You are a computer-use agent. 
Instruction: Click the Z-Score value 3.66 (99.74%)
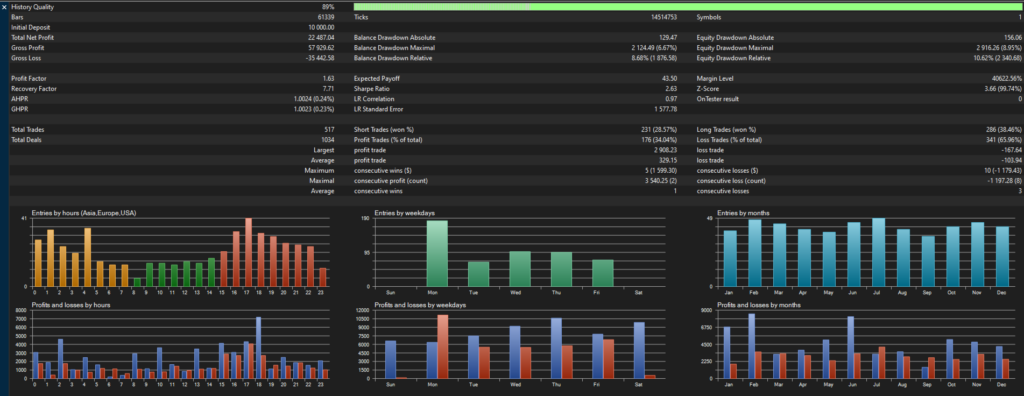pos(1004,88)
